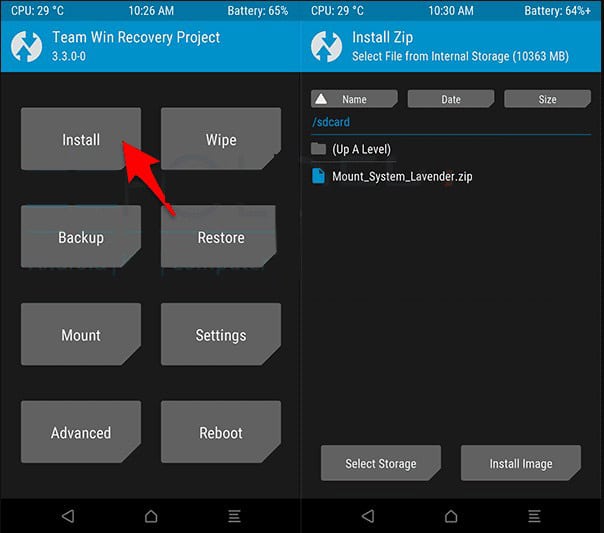Click the 10:30 AM clock text

[451, 10]
